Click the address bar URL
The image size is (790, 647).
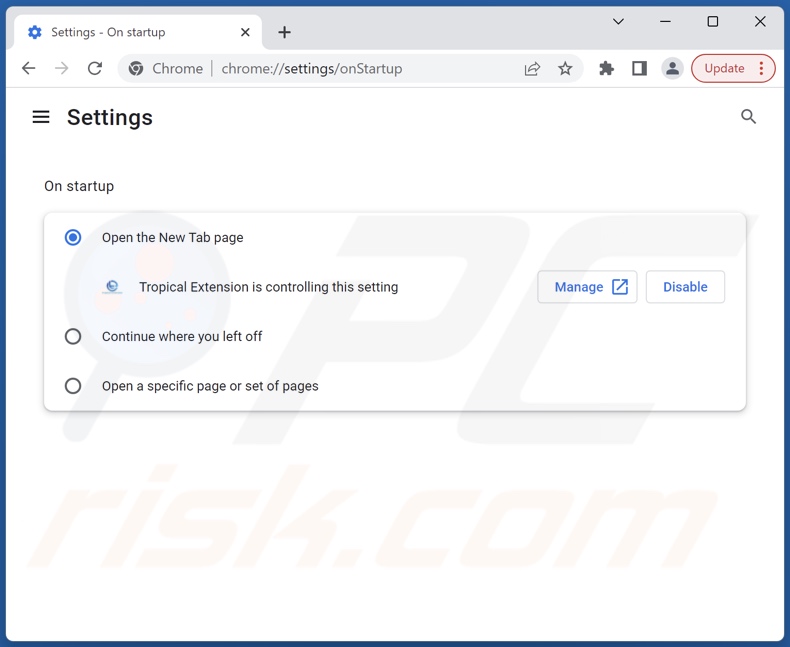click(311, 69)
